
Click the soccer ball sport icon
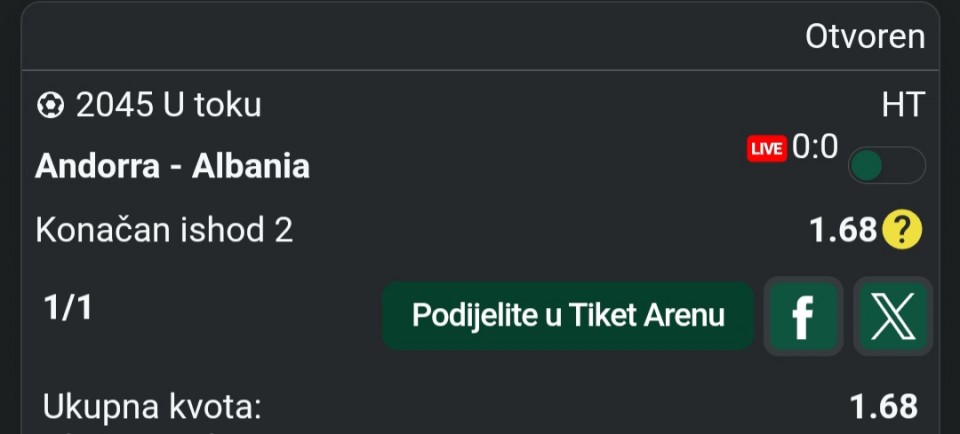click(49, 105)
